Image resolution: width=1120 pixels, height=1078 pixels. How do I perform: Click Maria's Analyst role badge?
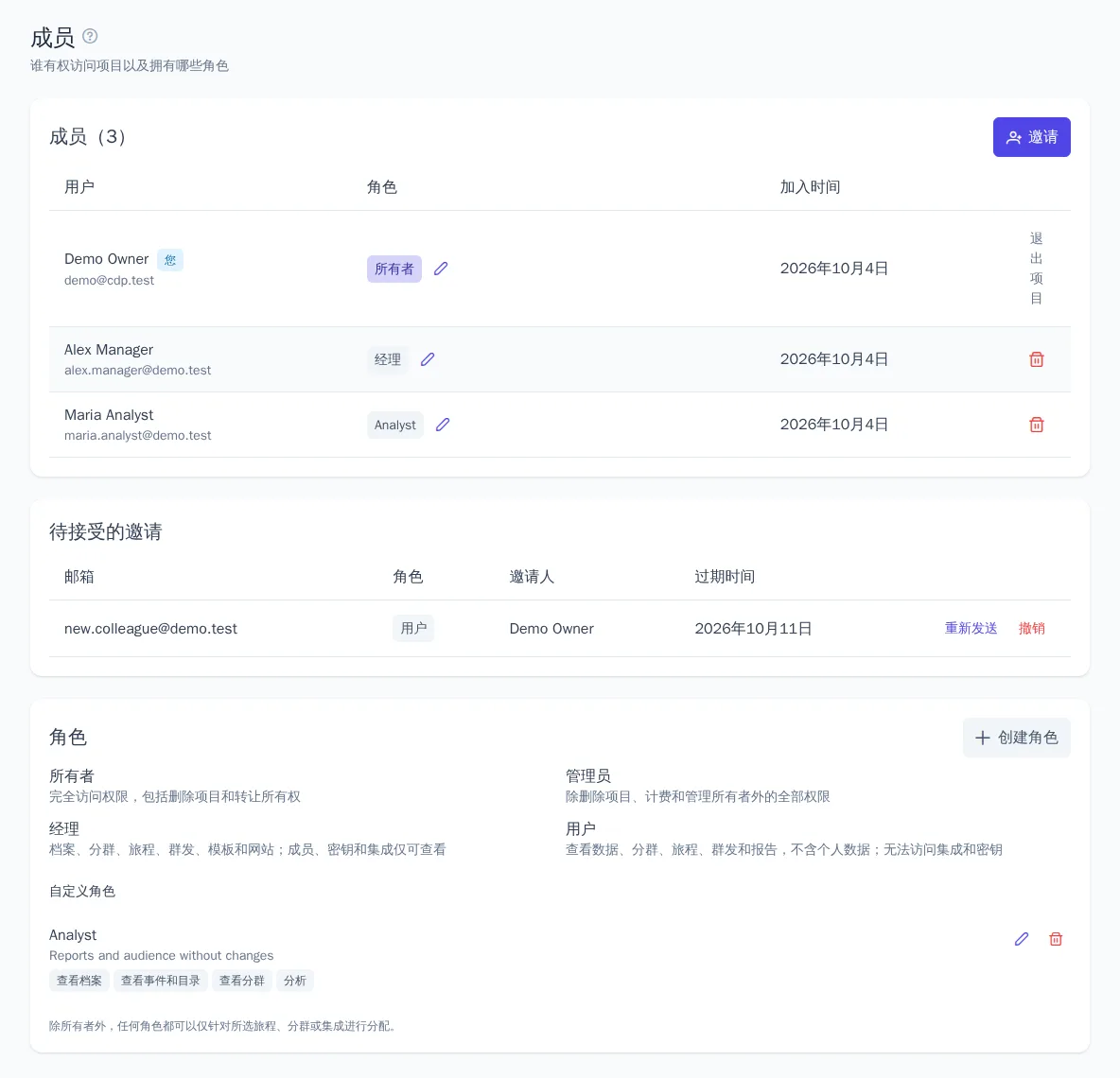pos(395,425)
